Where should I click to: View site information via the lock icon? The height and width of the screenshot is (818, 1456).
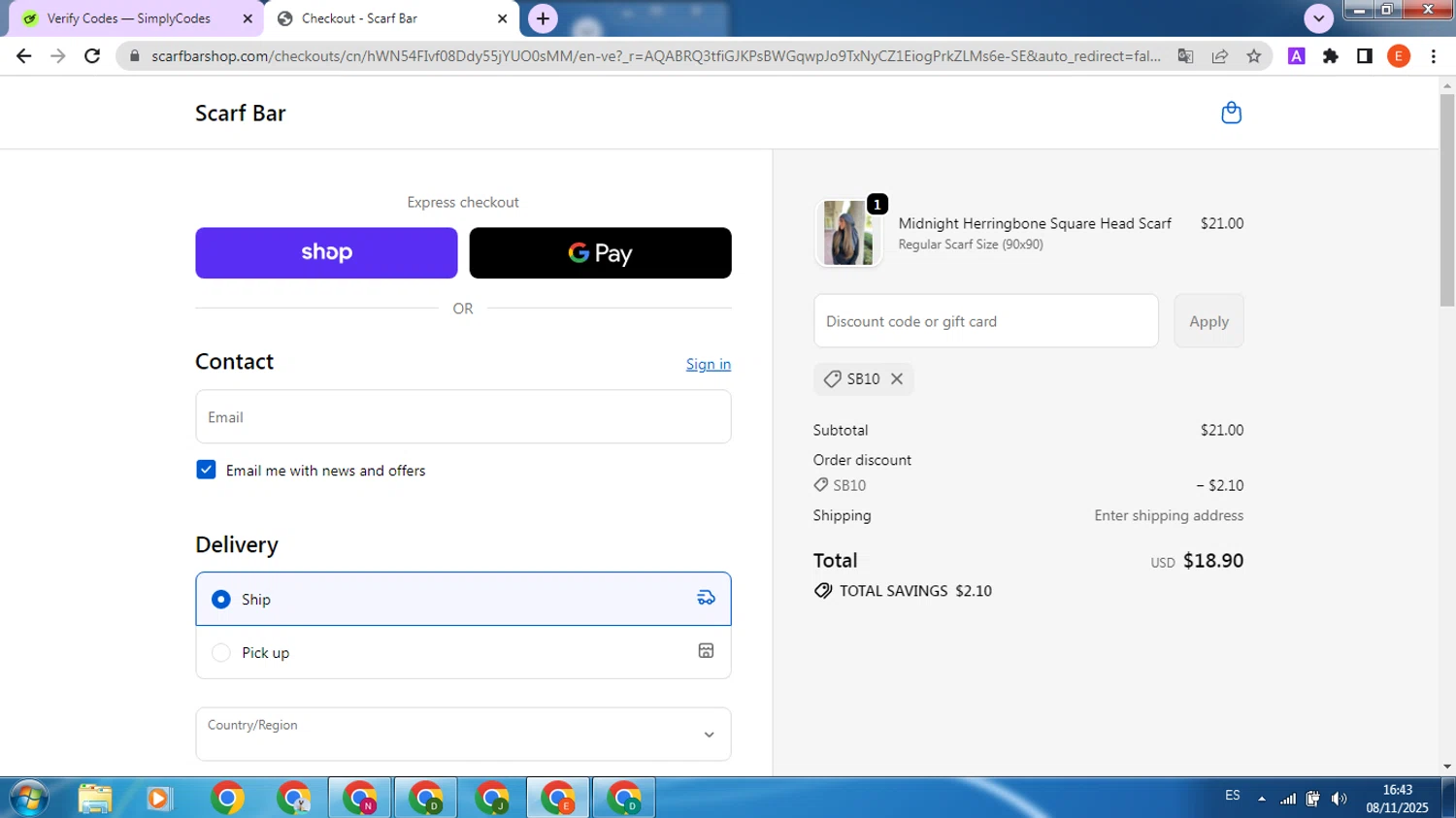pos(134,56)
